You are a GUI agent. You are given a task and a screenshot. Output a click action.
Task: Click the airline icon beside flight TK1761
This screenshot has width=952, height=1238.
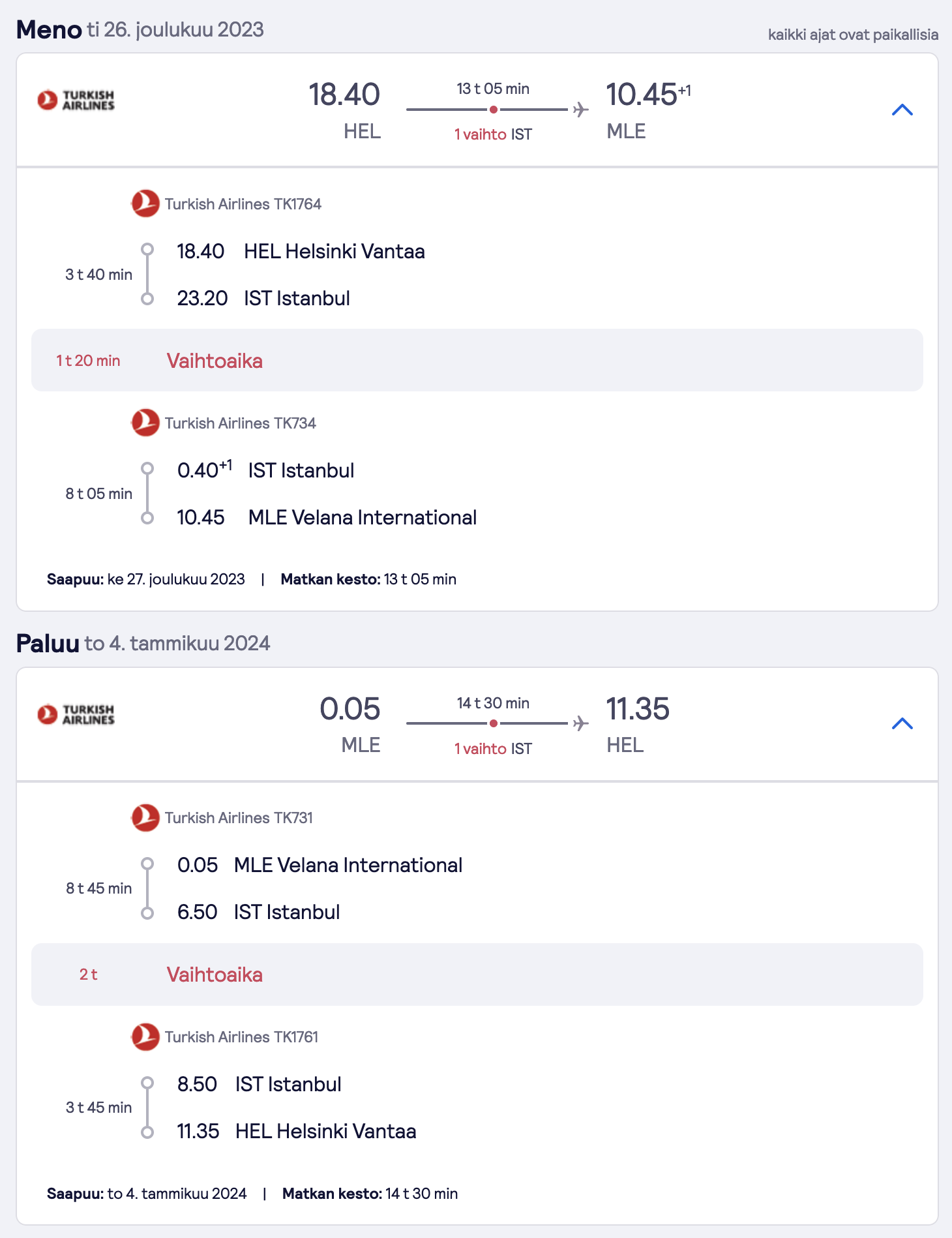click(x=145, y=1036)
